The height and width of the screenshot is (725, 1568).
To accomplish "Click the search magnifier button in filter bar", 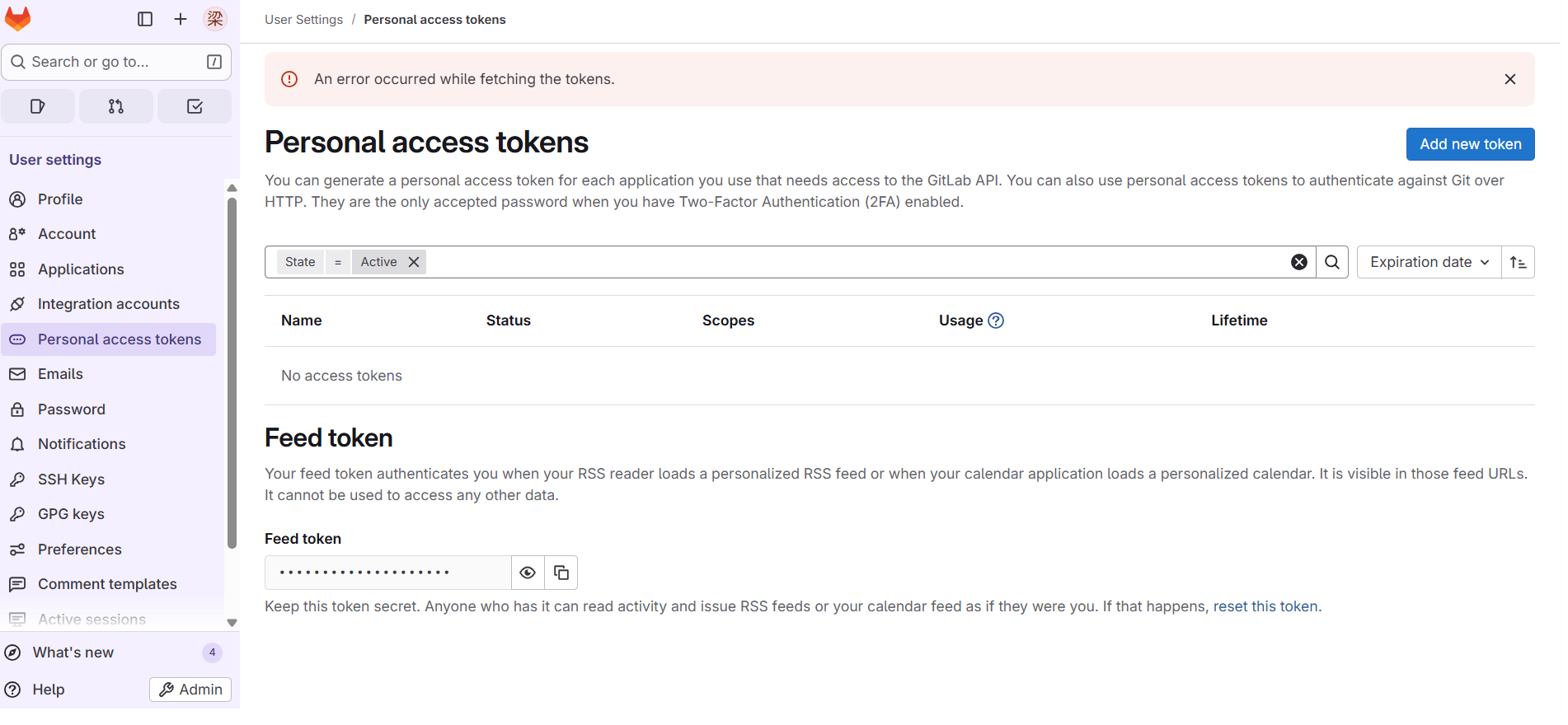I will coord(1332,262).
